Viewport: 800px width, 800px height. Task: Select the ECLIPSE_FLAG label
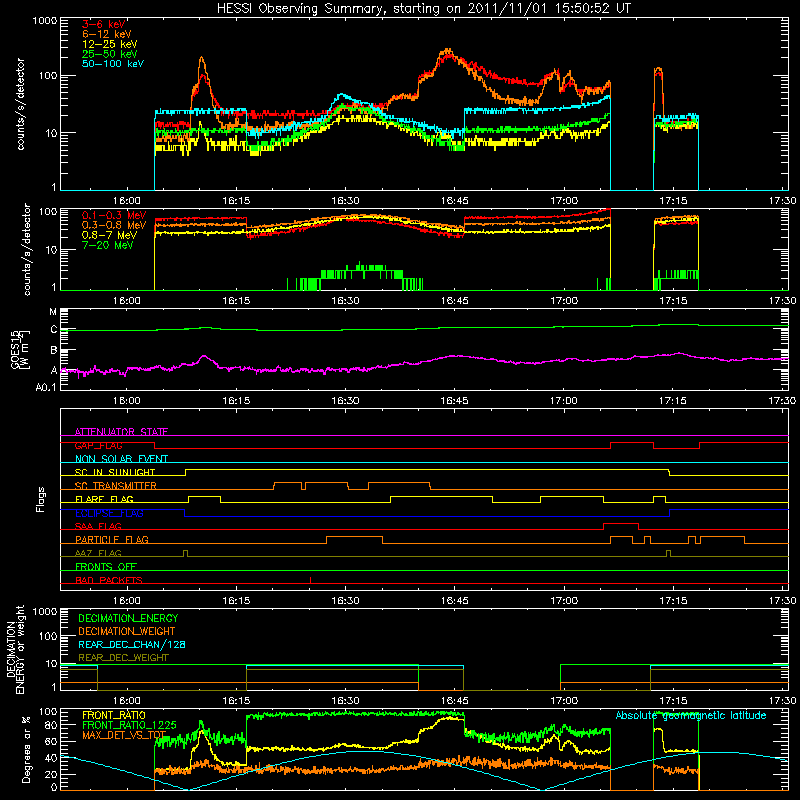pos(109,513)
